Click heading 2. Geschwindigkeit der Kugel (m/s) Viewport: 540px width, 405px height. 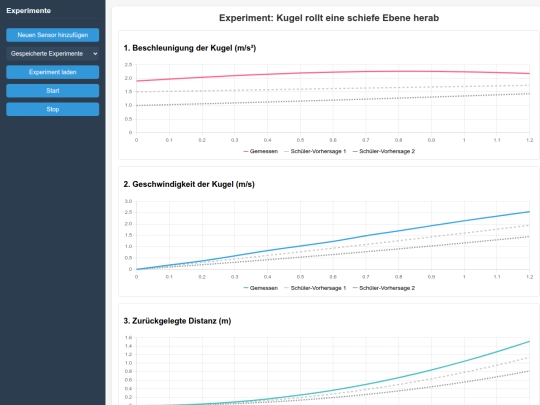point(189,184)
